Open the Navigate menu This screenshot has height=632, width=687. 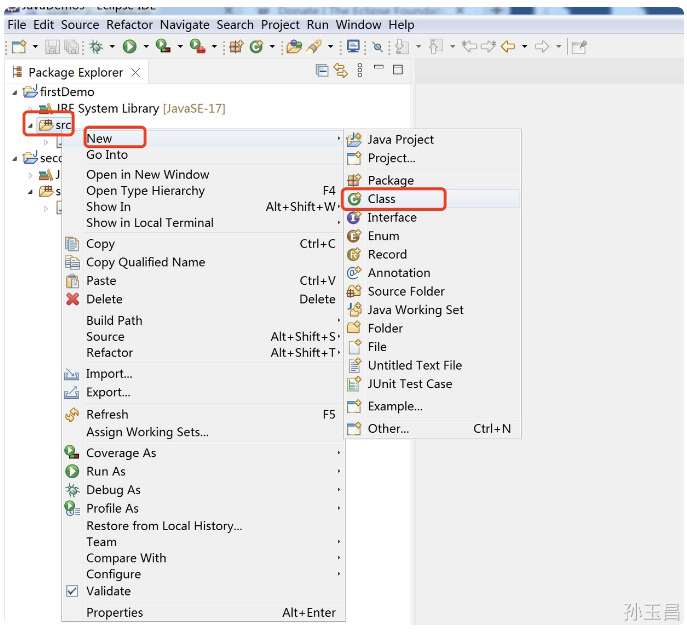184,25
